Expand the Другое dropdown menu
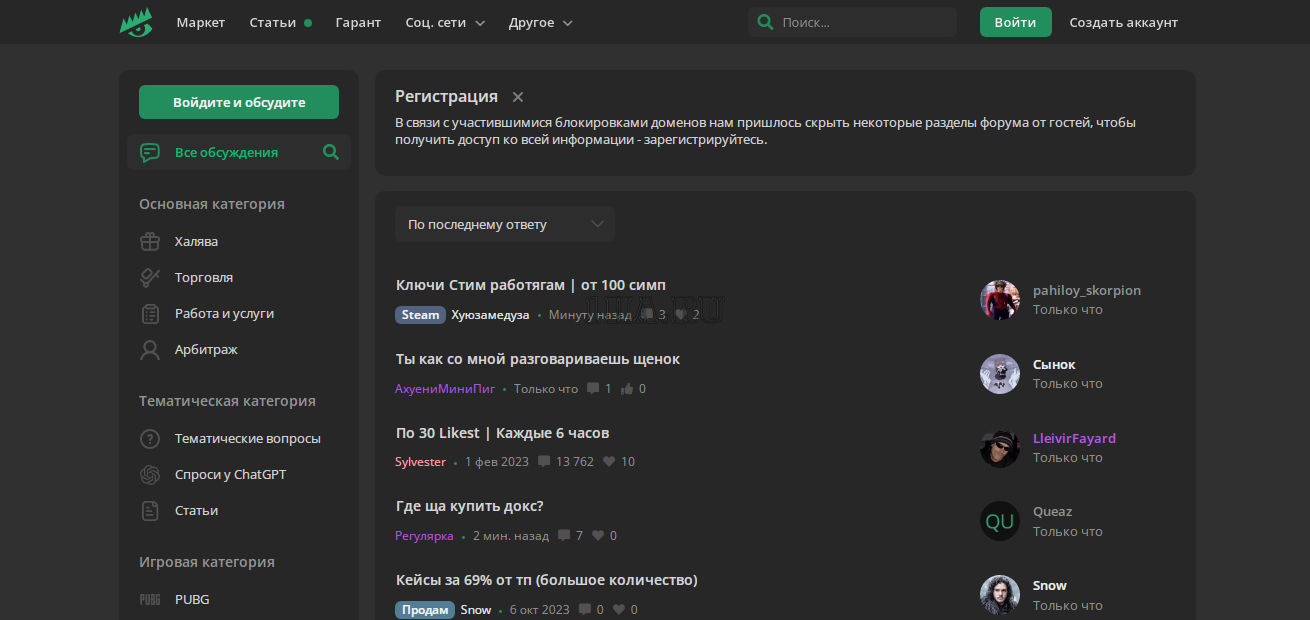This screenshot has width=1310, height=620. coord(540,22)
